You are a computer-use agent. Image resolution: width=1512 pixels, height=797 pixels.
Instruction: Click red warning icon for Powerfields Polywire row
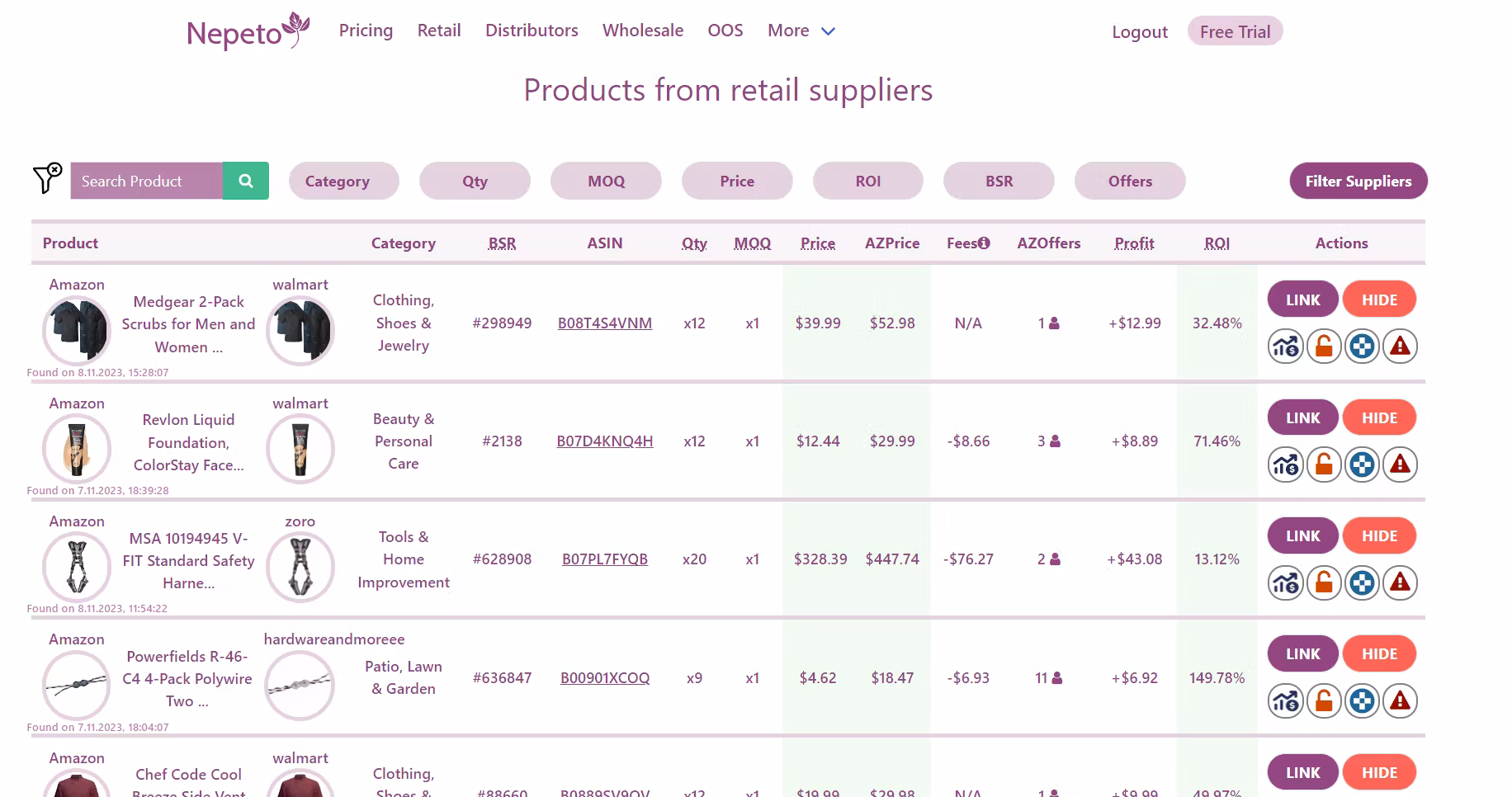[1400, 701]
